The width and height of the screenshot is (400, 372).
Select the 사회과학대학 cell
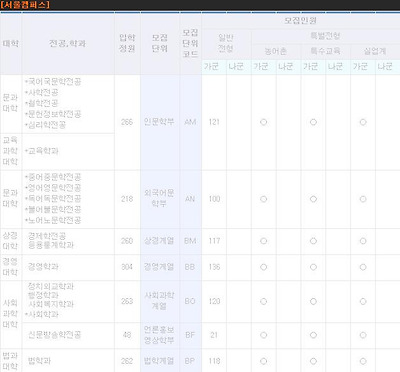[10, 314]
